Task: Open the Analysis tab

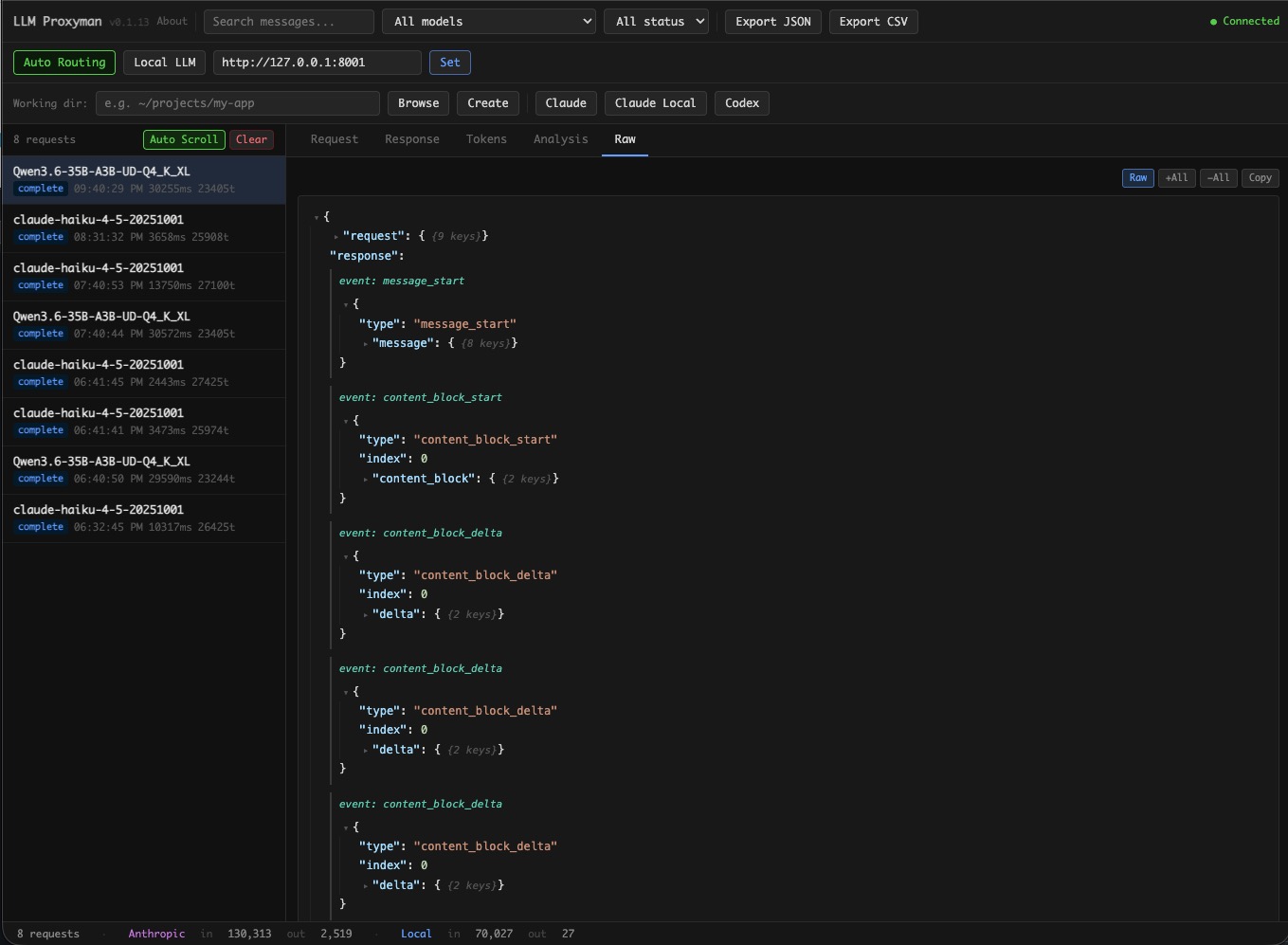Action: (x=561, y=139)
